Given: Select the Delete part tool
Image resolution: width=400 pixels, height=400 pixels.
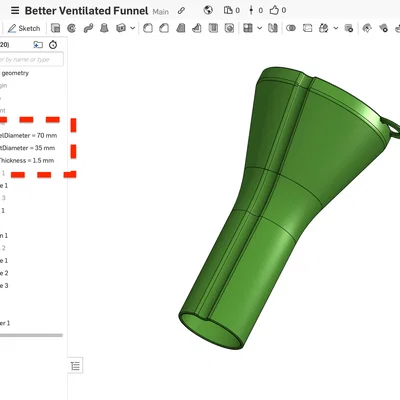Looking at the screenshot, I should pos(349,28).
